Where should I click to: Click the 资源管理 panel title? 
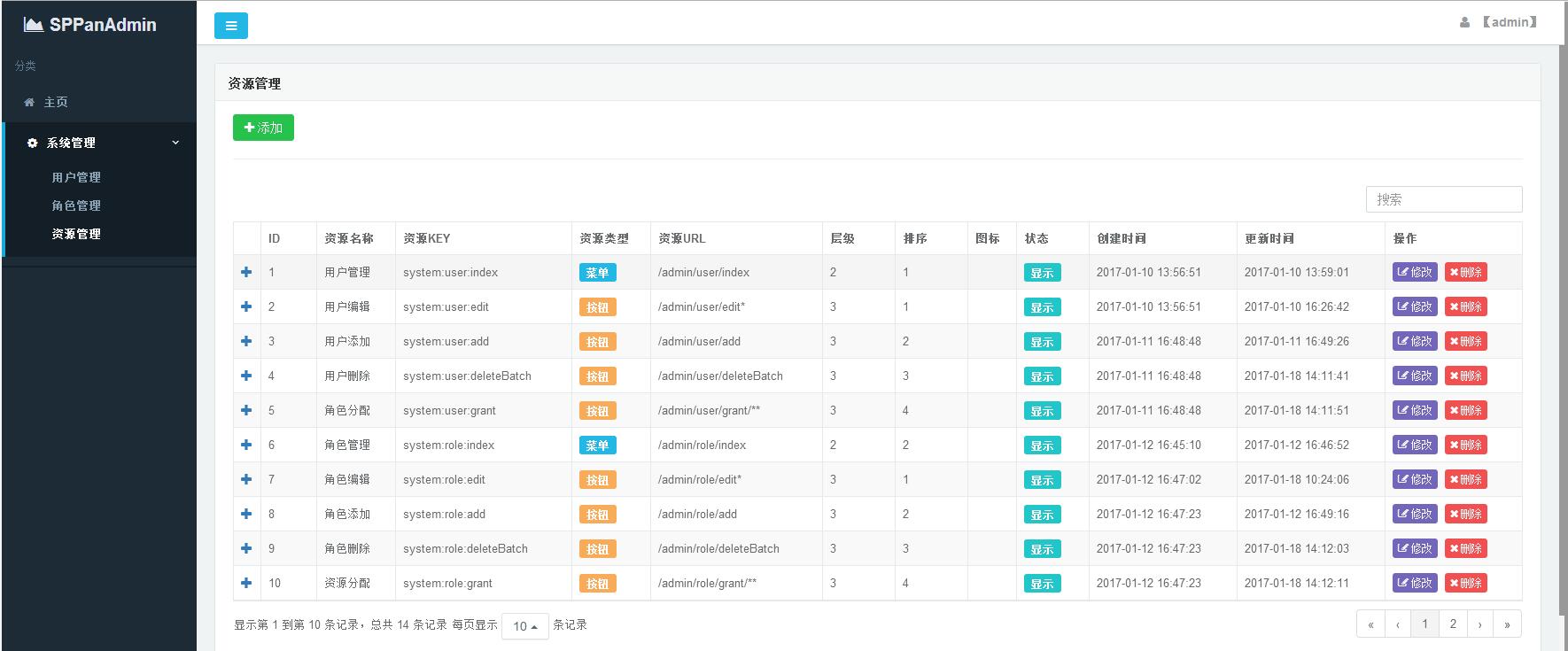(254, 83)
